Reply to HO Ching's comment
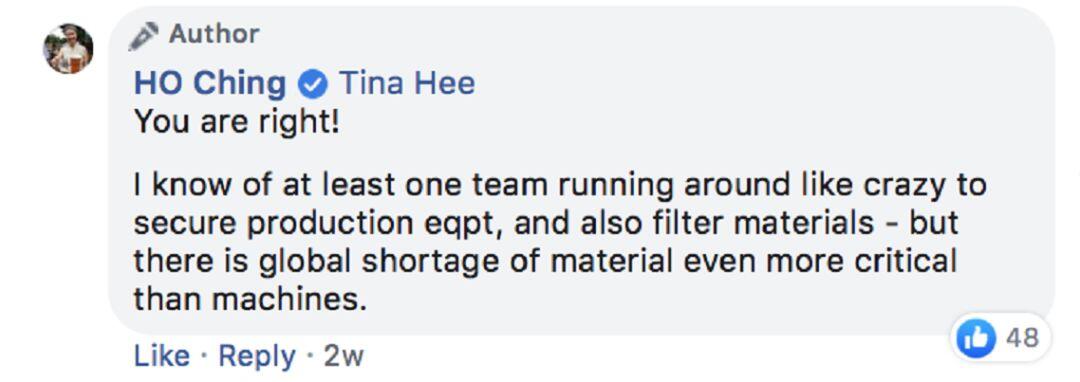Screen dimensions: 1080x382 point(257,357)
